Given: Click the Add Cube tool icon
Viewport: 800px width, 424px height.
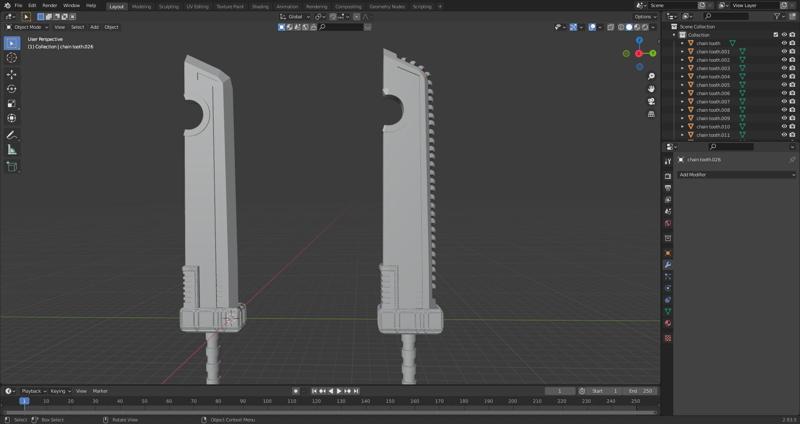Looking at the screenshot, I should click(12, 166).
